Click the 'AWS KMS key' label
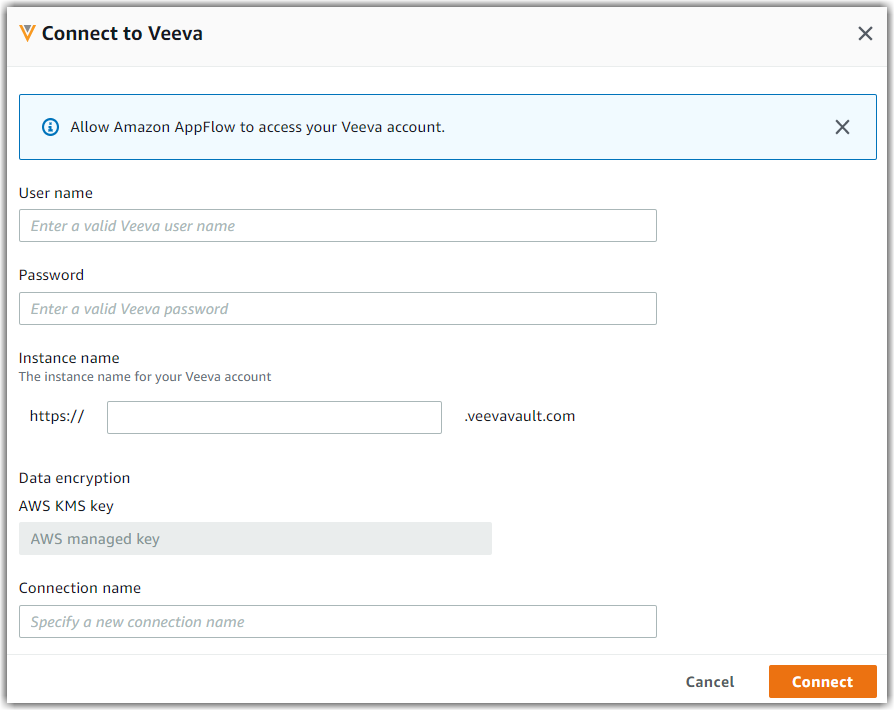 66,506
